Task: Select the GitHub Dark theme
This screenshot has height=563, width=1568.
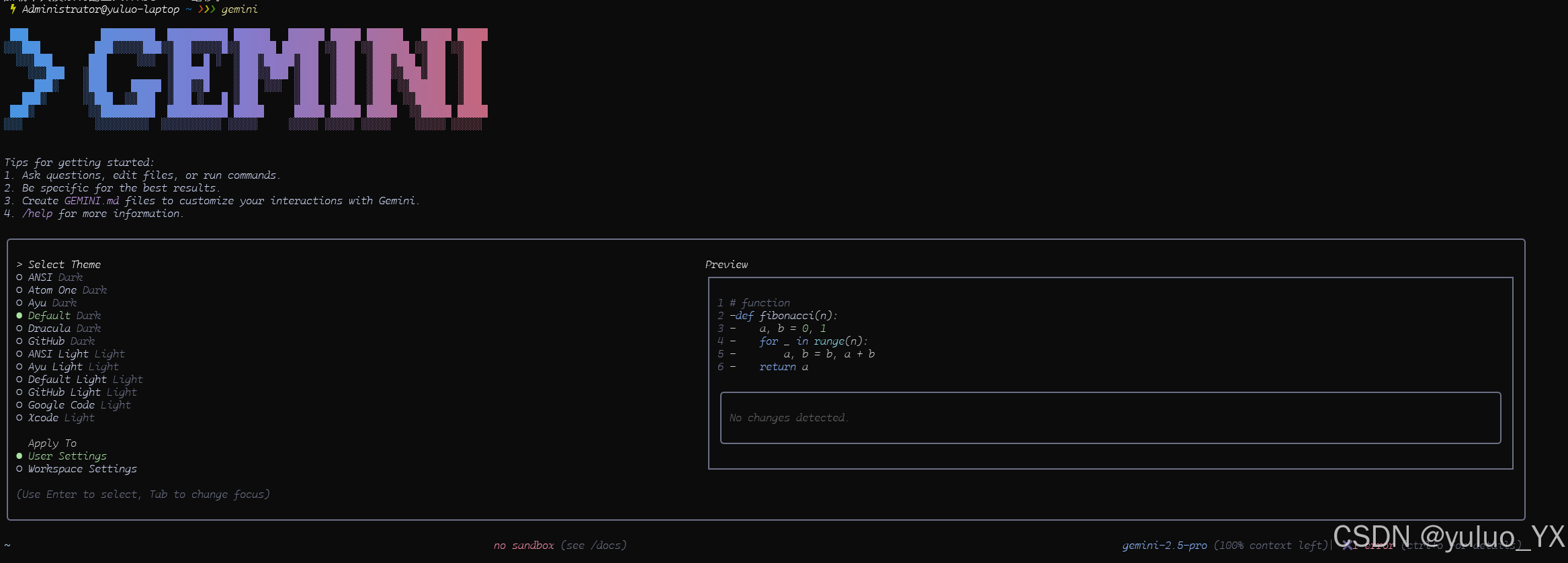Action: coord(56,341)
